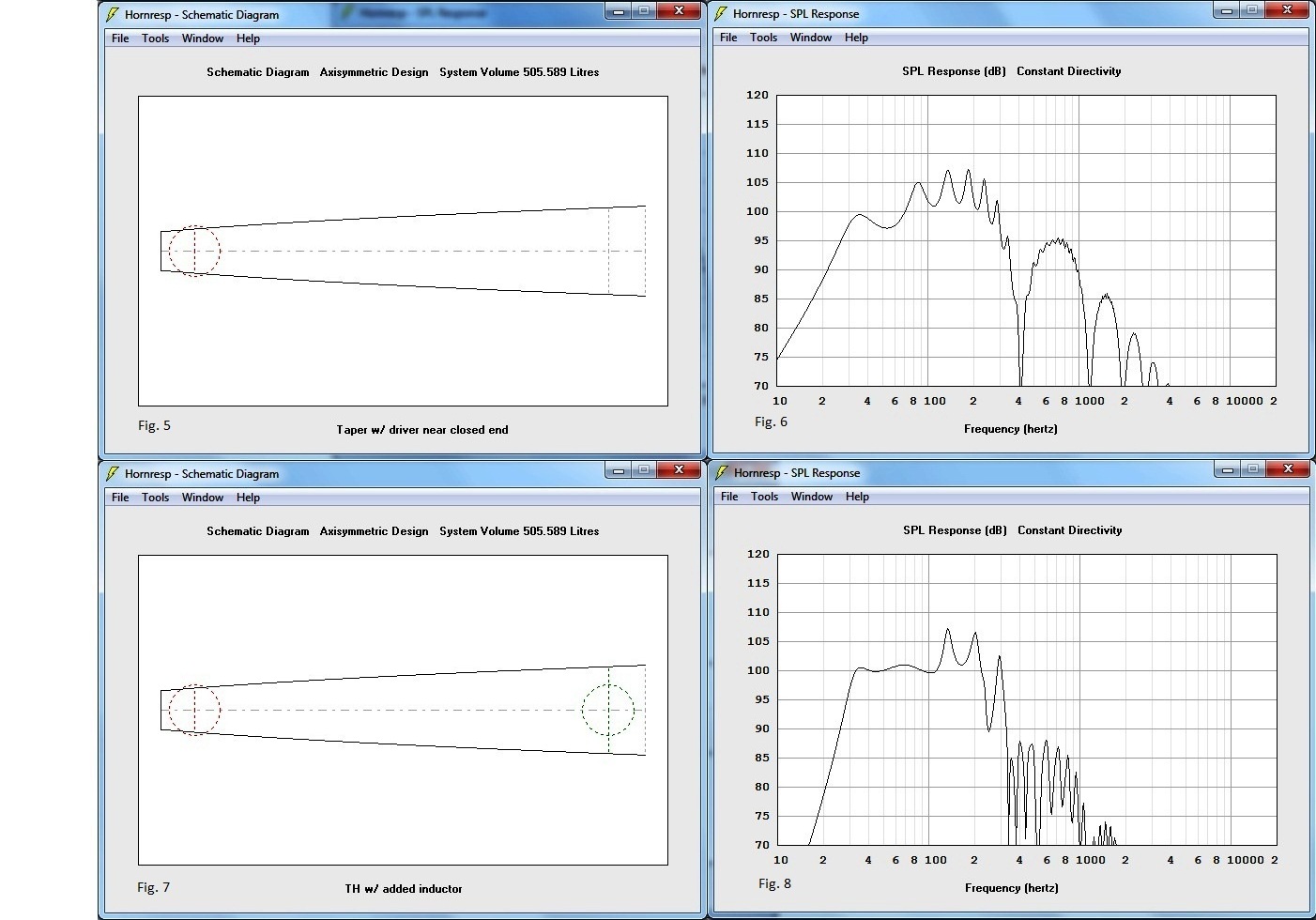1316x920 pixels.
Task: Close the Fig. 7 Schematic Diagram window
Action: pos(678,470)
